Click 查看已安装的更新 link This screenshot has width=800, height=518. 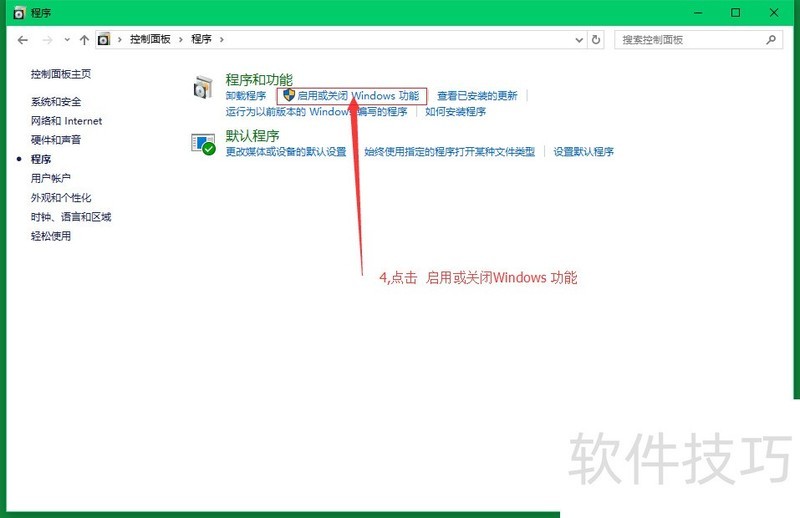point(478,95)
